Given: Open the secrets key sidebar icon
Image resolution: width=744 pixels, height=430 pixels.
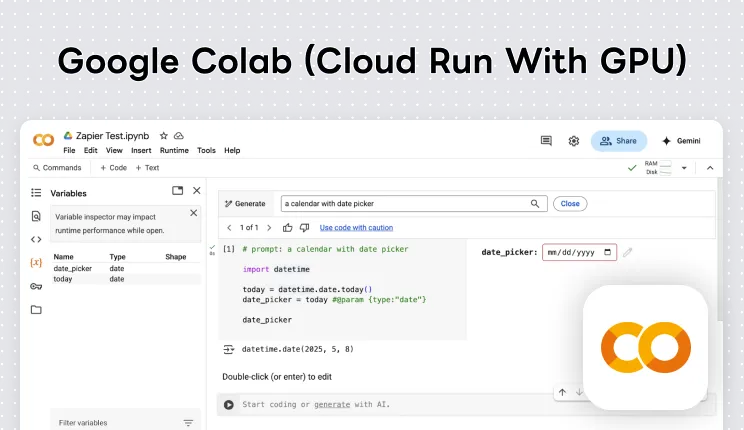Looking at the screenshot, I should coord(36,286).
